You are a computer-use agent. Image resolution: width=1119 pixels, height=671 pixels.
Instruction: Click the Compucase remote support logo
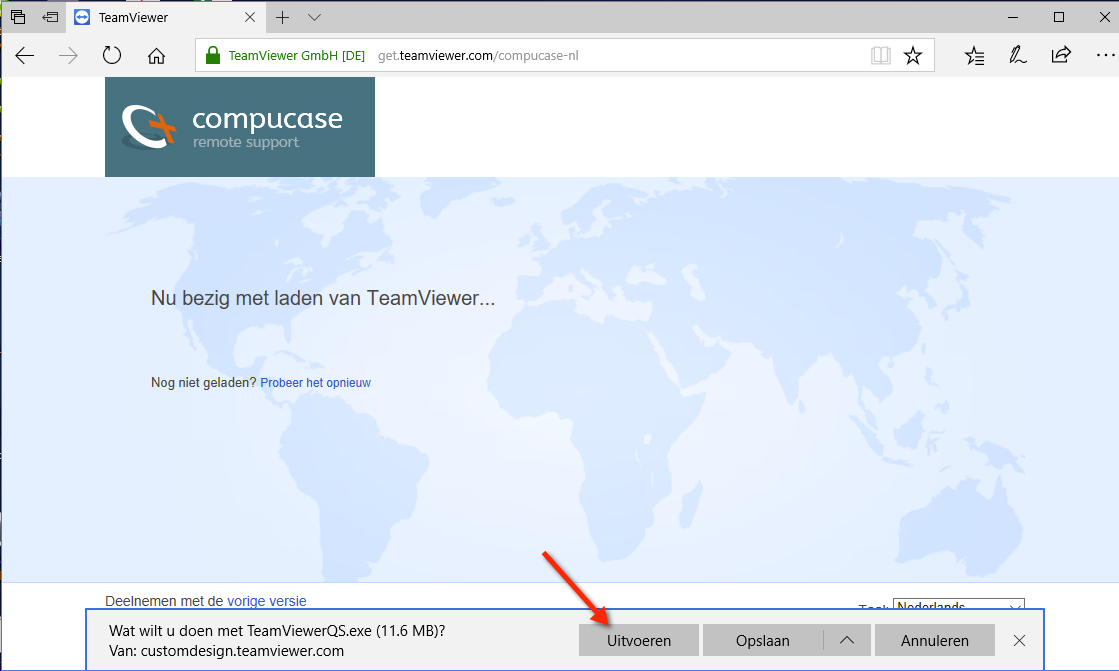click(x=239, y=127)
